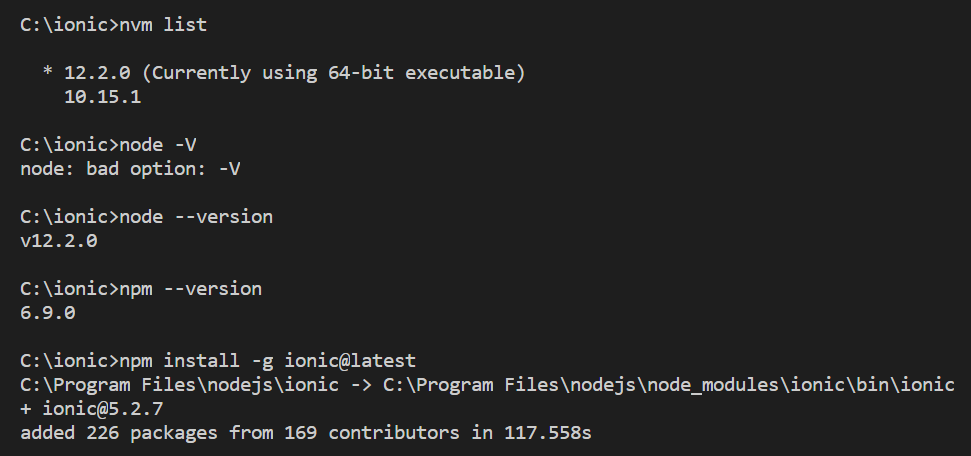Click the "npm --version" command text
971x456 pixels.
coord(190,289)
